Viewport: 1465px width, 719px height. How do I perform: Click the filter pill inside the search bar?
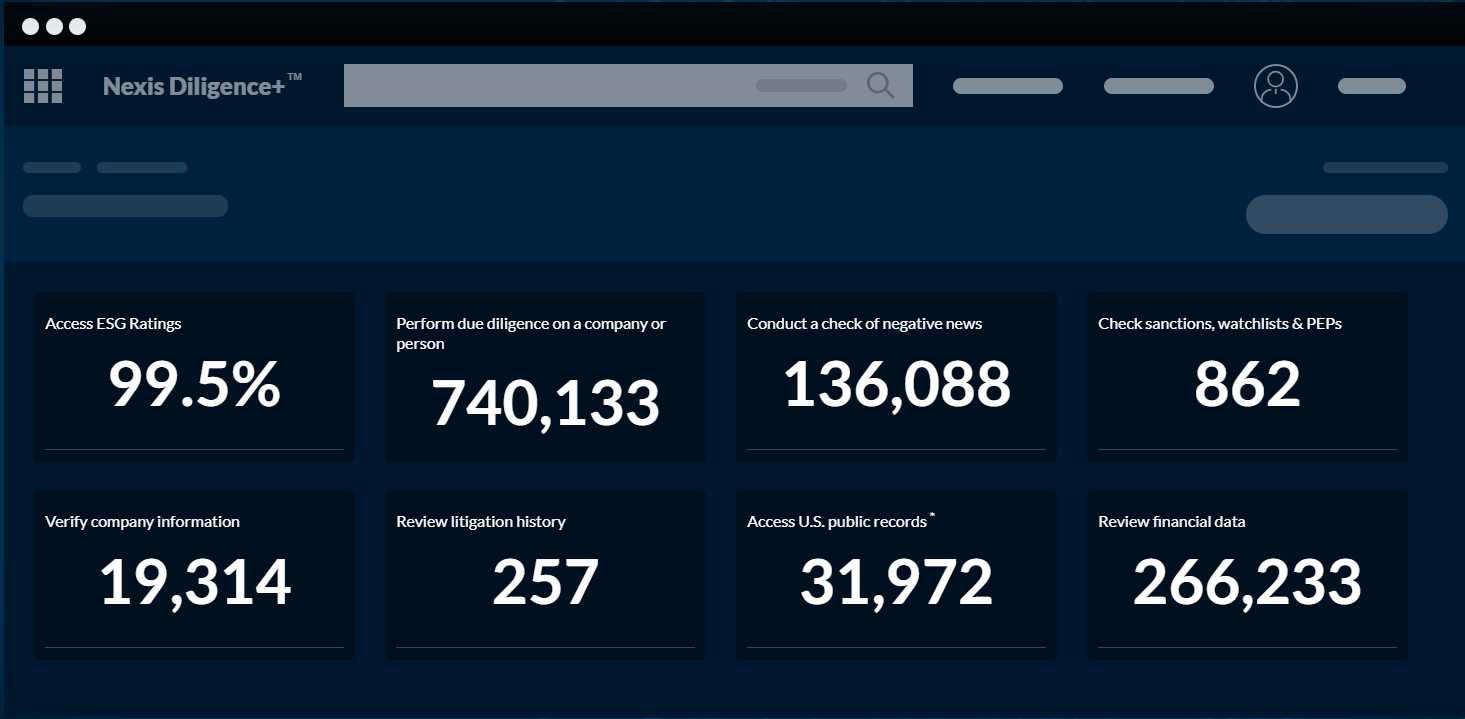click(x=801, y=86)
